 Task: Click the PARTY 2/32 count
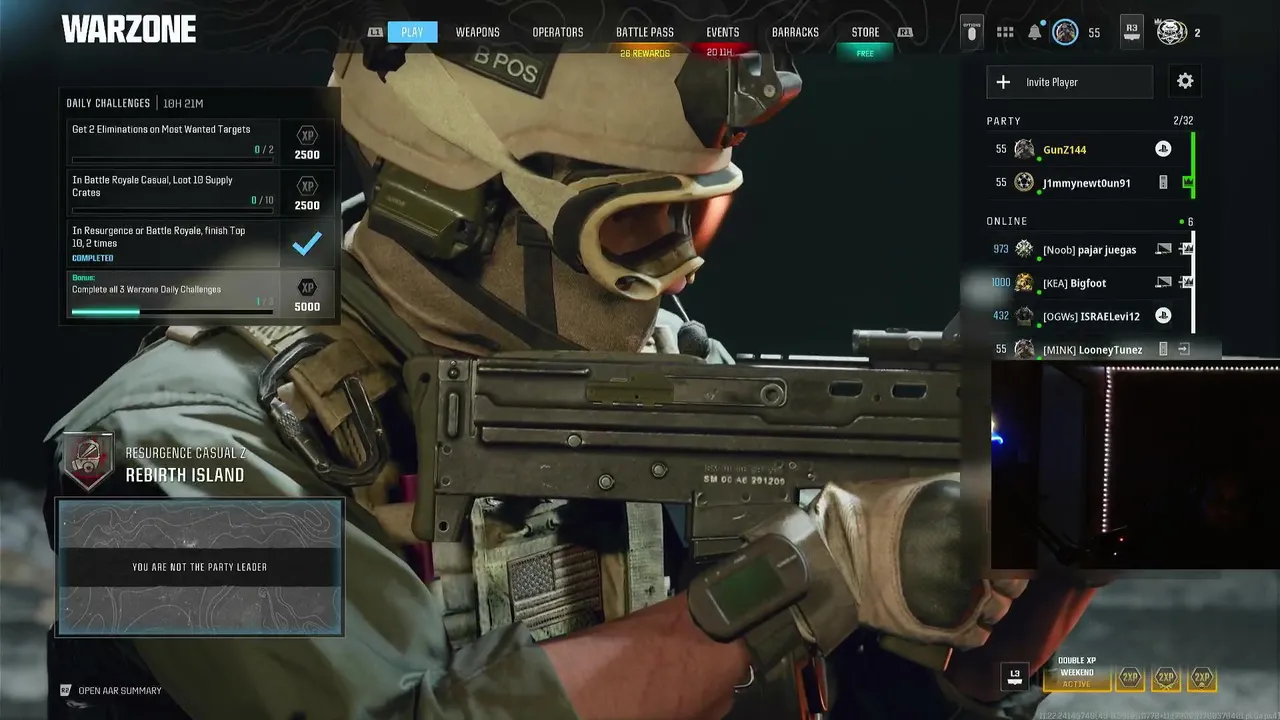1183,121
